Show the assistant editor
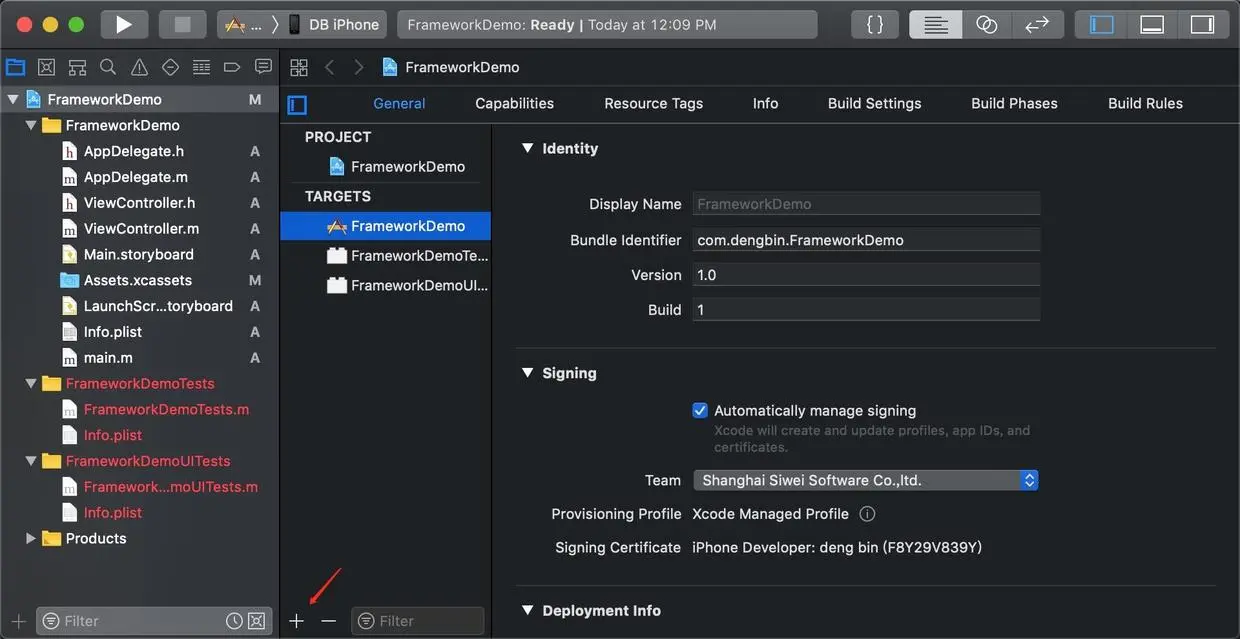This screenshot has width=1240, height=639. point(987,25)
